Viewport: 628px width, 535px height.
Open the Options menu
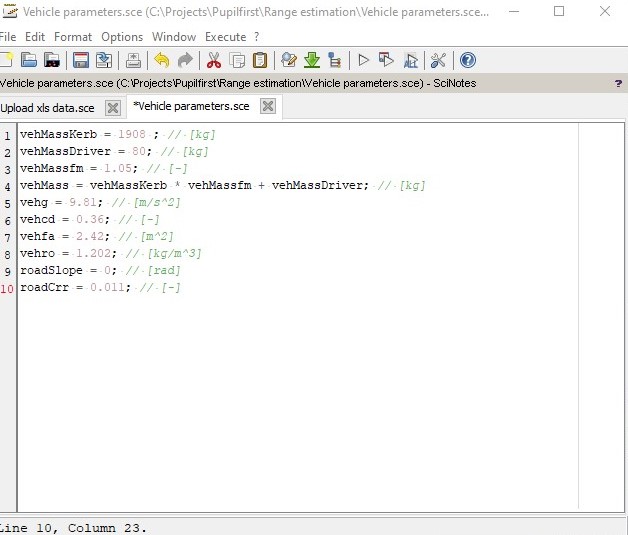coord(122,37)
